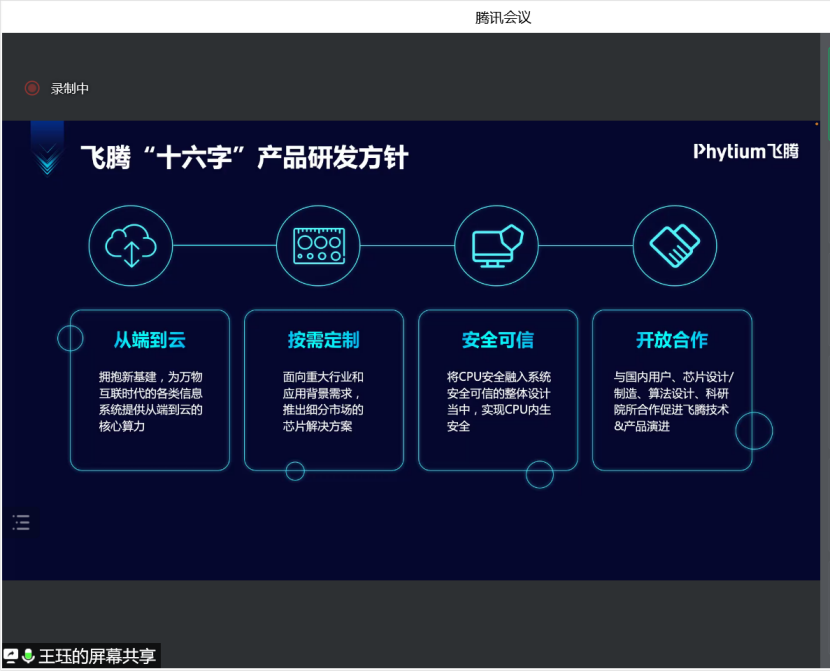Click the slide title 飞腾"十六字"产品研发方针

(244, 157)
